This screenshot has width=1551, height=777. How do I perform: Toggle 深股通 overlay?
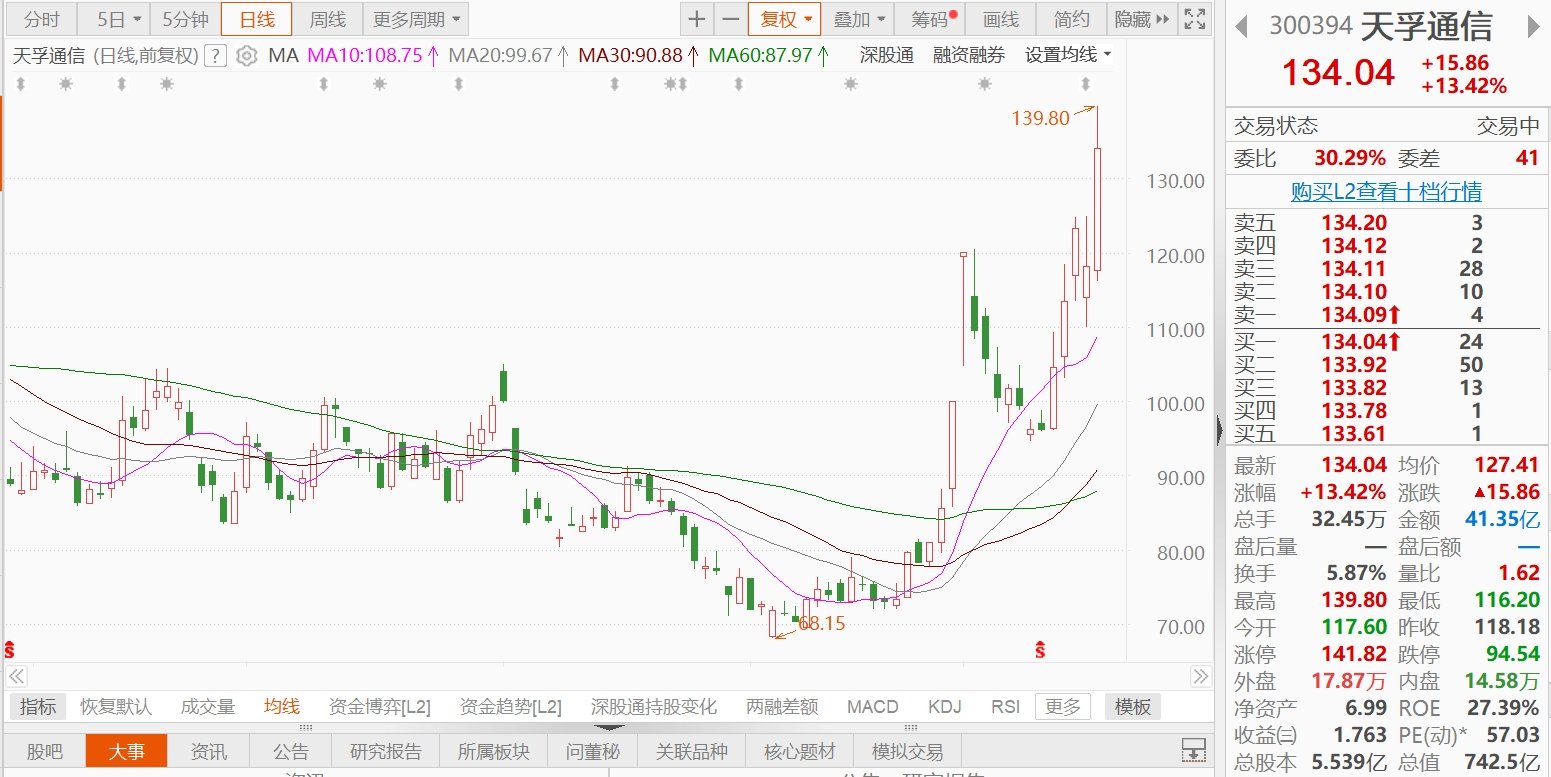click(887, 56)
